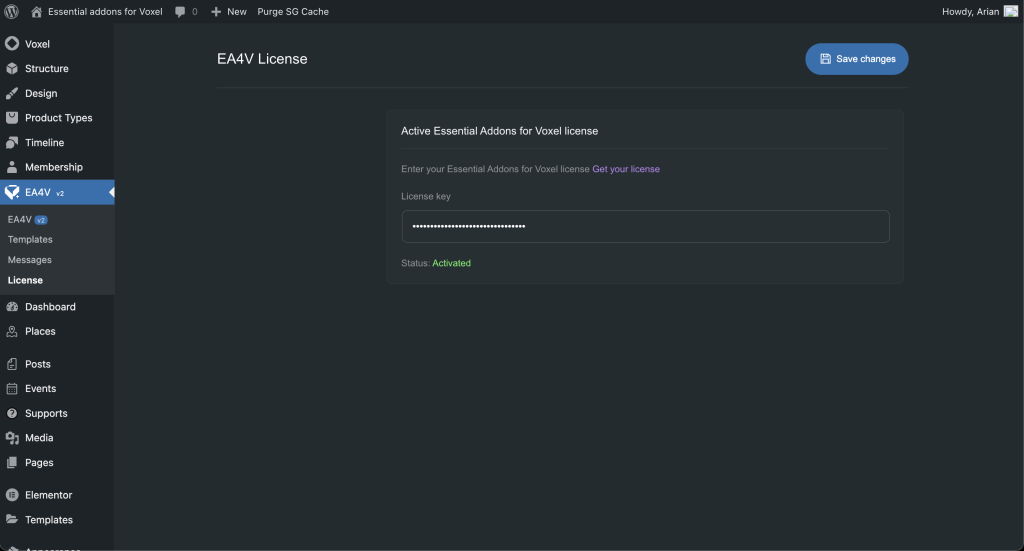This screenshot has height=551, width=1024.
Task: Open the Templates submenu under EA4V
Action: [30, 240]
